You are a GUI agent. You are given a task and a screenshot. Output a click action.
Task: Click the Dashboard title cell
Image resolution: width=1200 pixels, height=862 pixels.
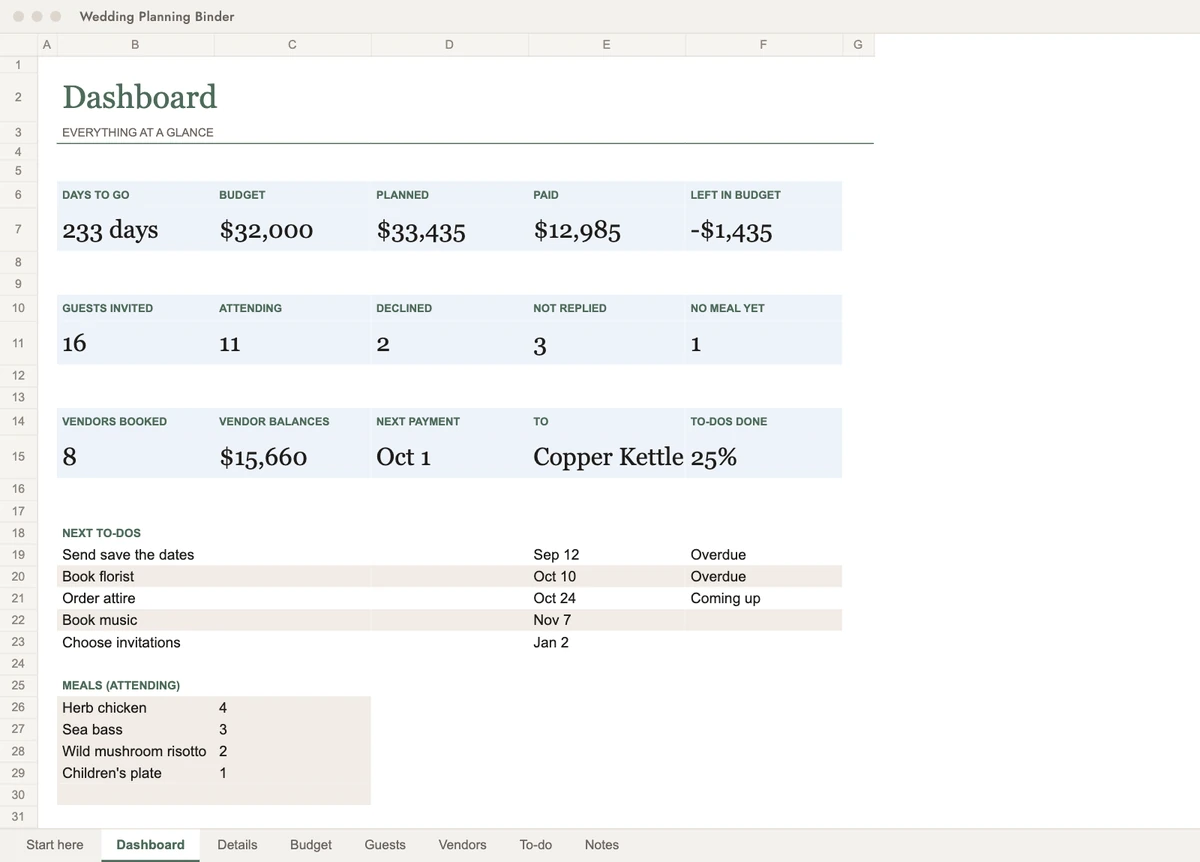click(x=139, y=97)
